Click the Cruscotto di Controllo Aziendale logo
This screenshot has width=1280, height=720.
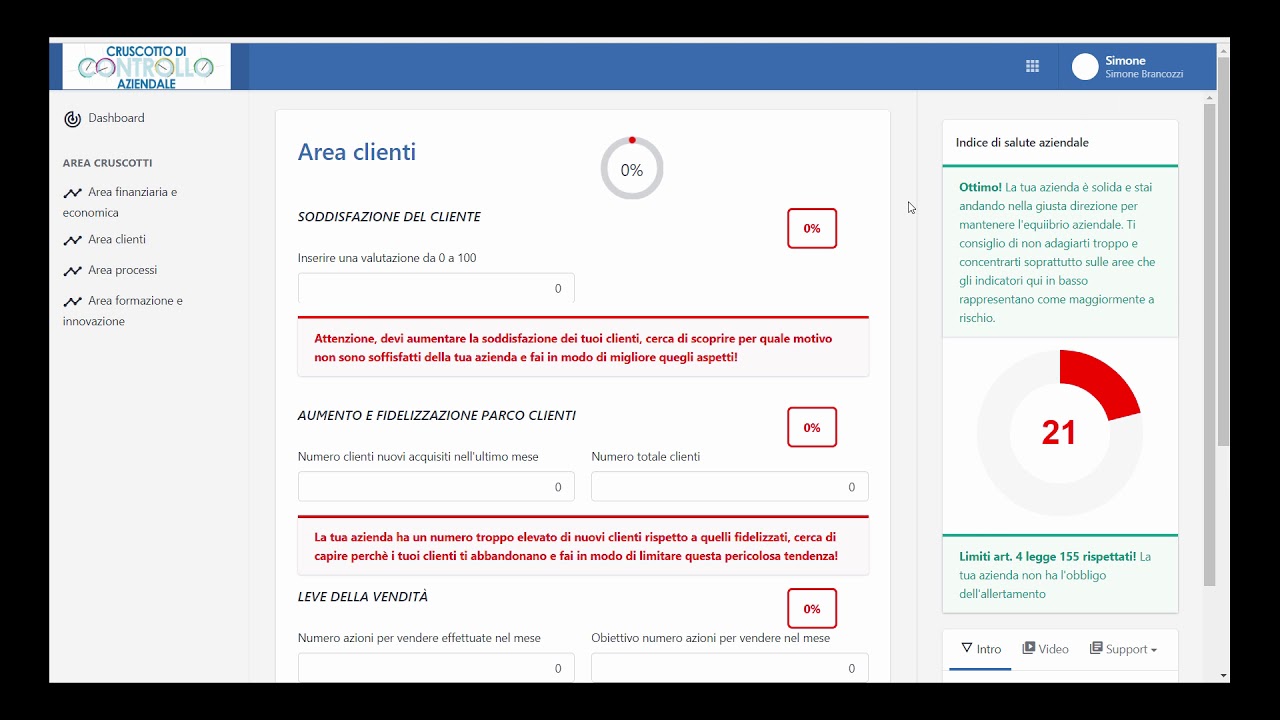coord(146,66)
